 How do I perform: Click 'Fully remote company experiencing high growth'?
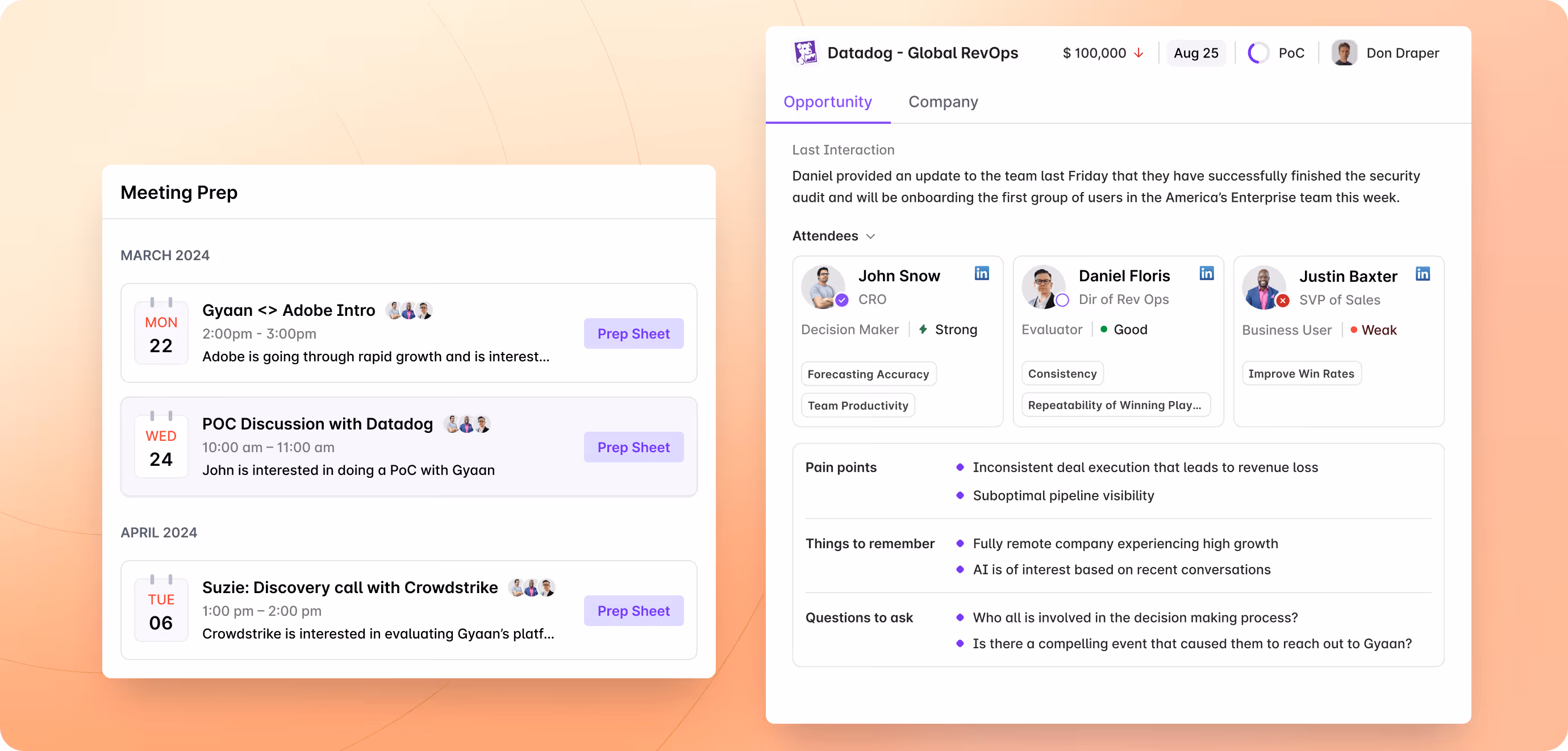[x=1125, y=544]
